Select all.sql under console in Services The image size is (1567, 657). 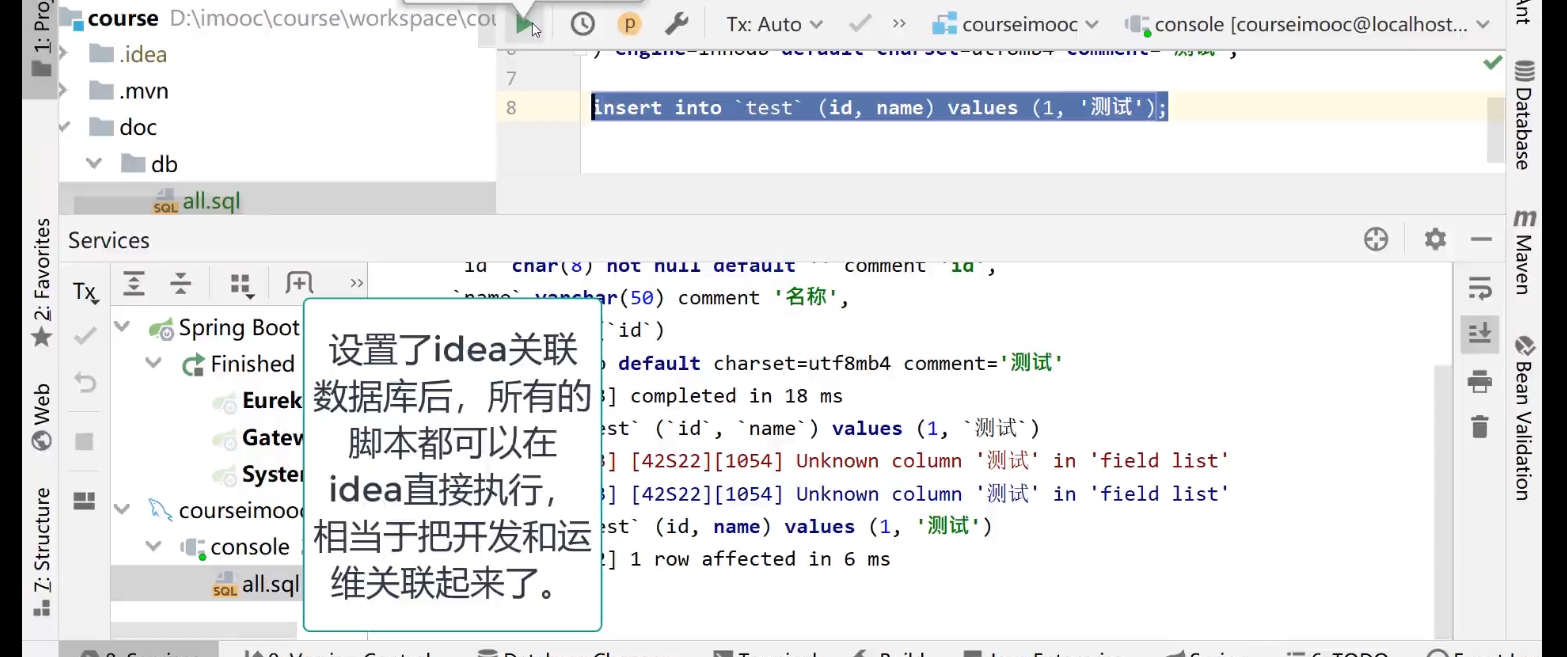256,584
